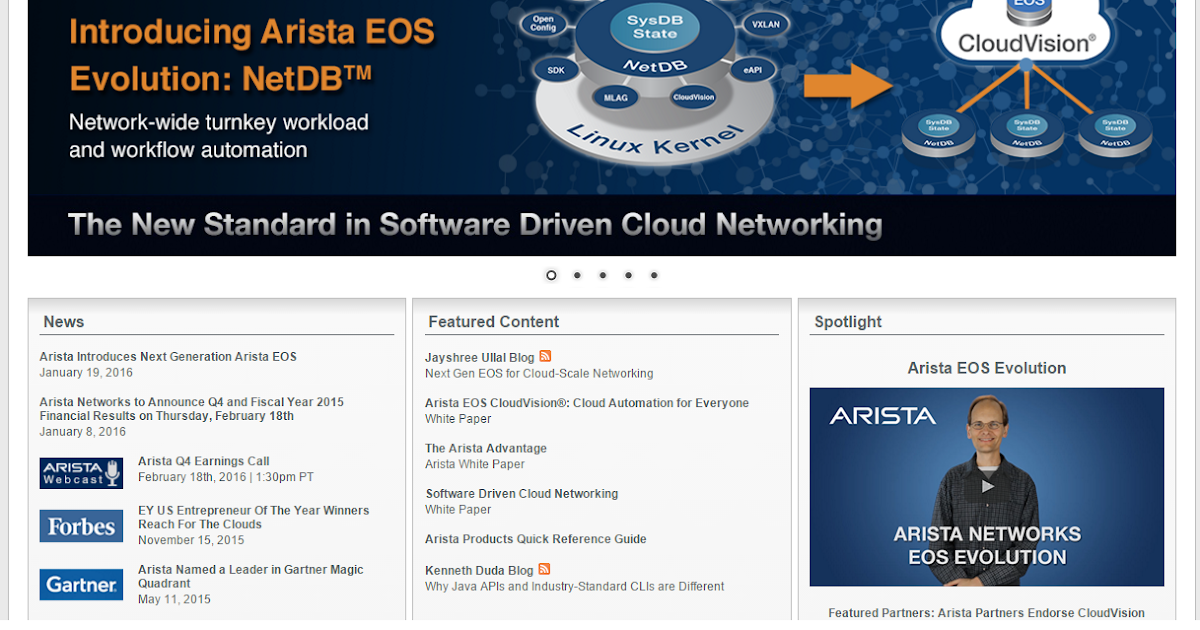1200x630 pixels.
Task: Click the 'November 15, 2015' date text
Action: 191,540
